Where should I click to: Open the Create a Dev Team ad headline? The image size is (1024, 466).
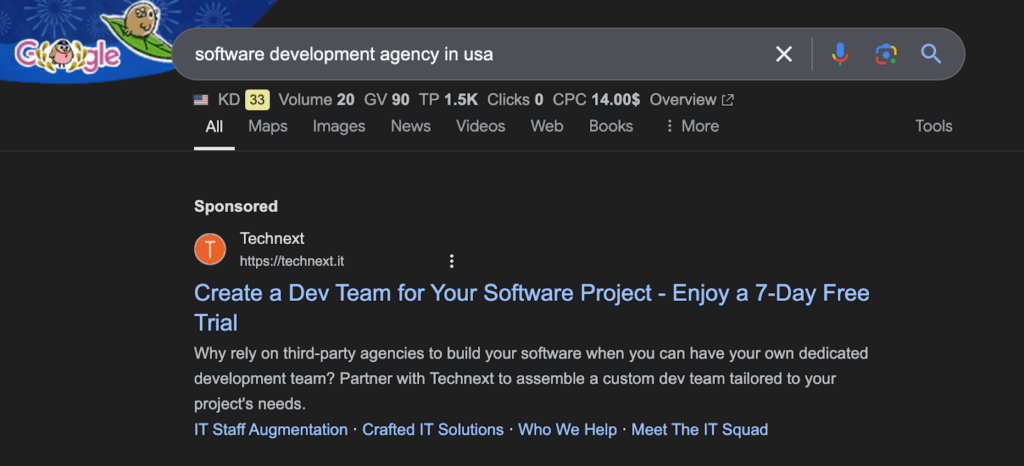pyautogui.click(x=532, y=307)
